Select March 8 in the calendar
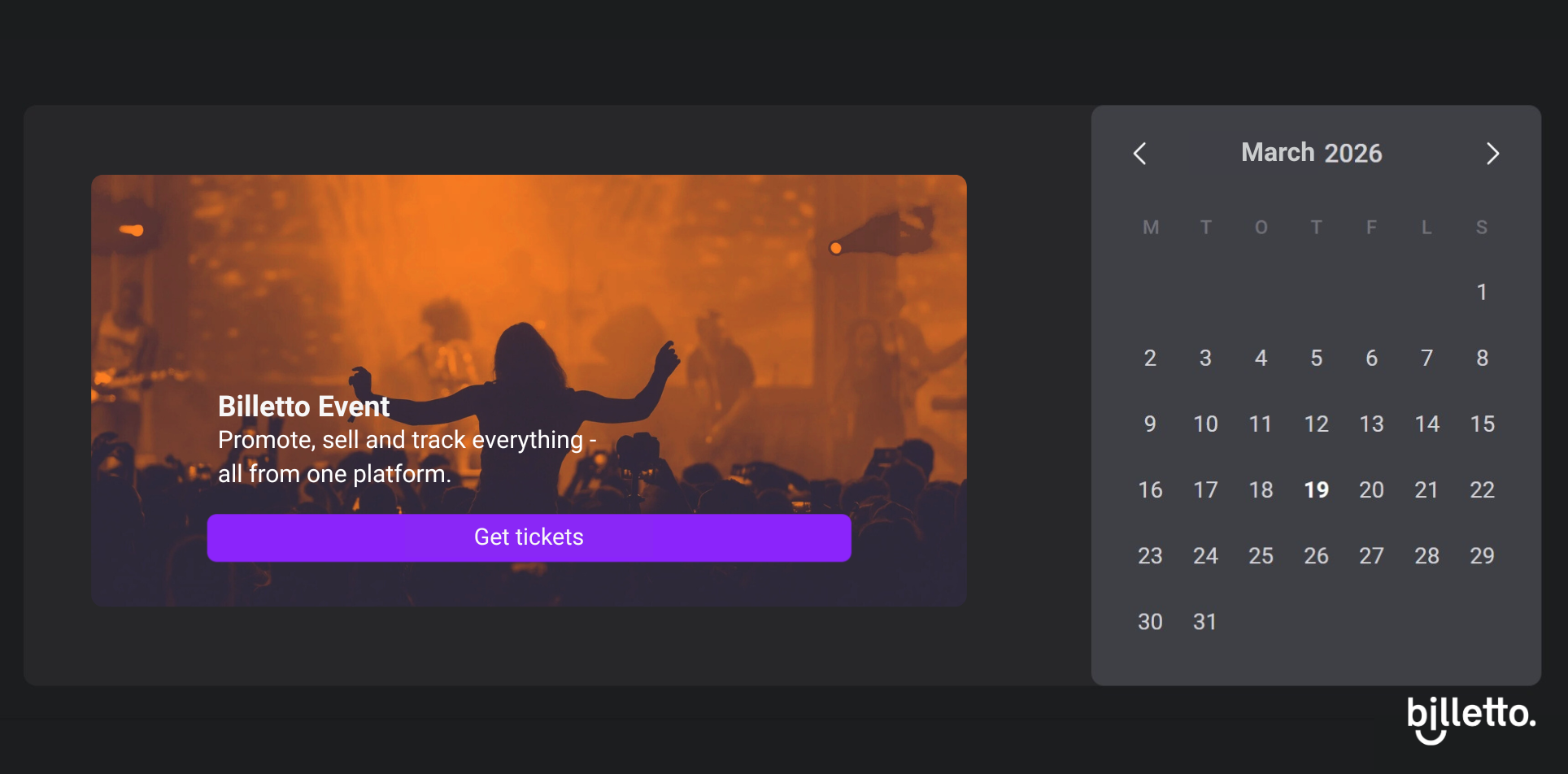Image resolution: width=1568 pixels, height=774 pixels. coord(1483,358)
